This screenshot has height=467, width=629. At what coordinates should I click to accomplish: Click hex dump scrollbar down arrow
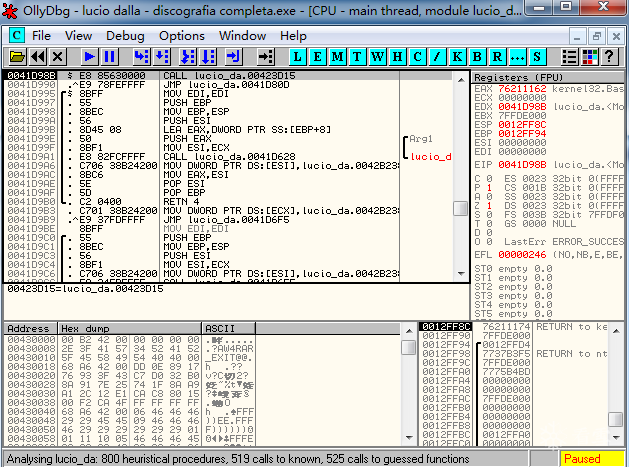(408, 437)
